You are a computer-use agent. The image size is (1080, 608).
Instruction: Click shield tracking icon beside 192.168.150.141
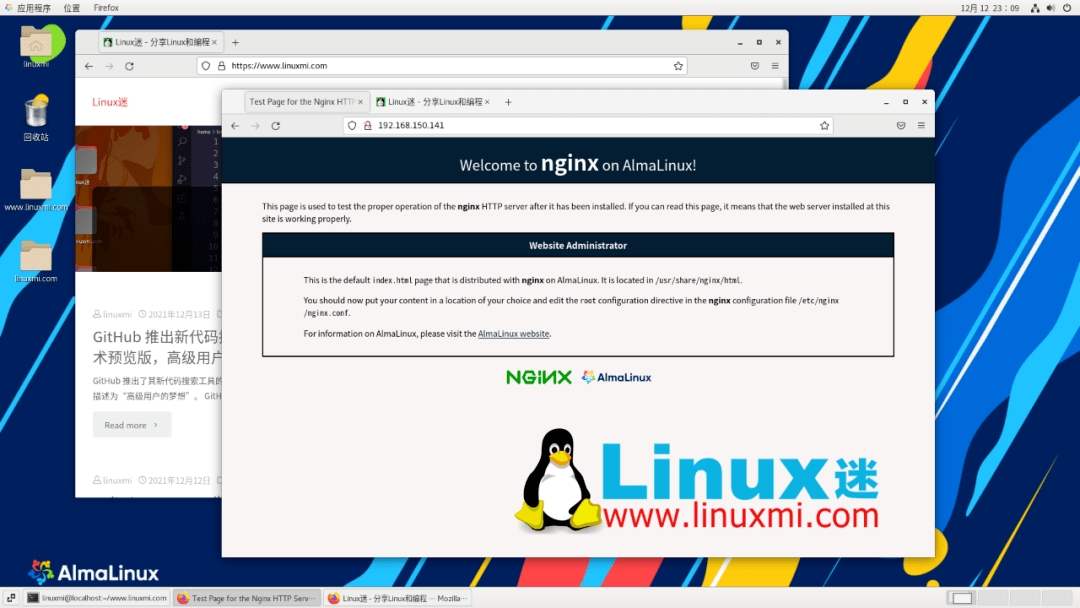(x=352, y=126)
